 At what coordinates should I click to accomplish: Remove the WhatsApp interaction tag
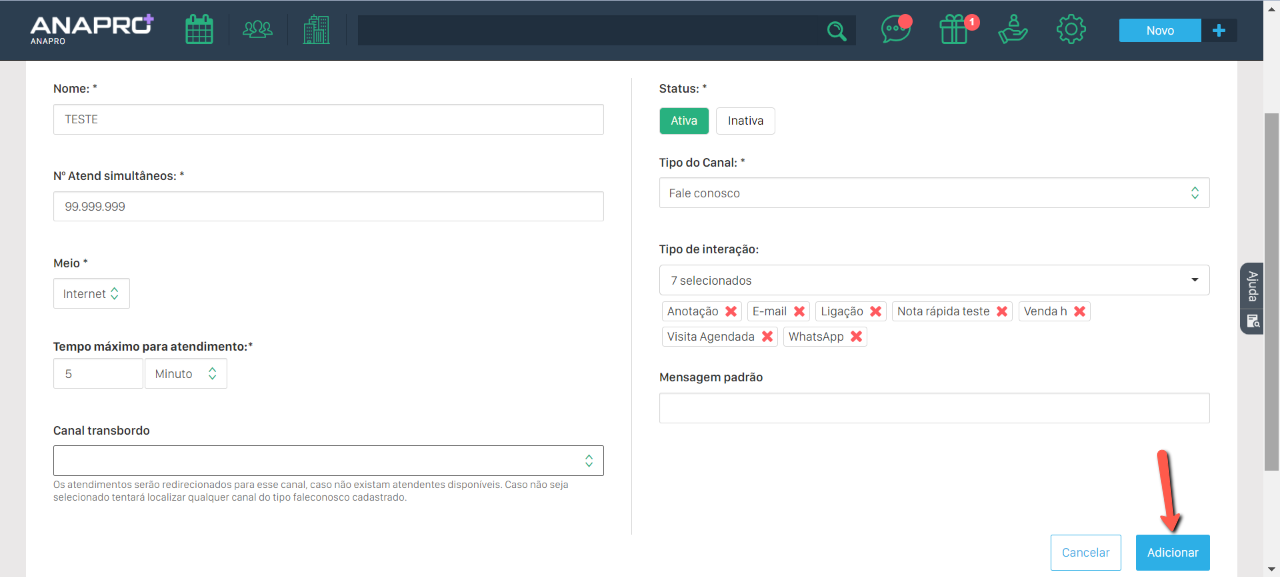click(x=856, y=337)
